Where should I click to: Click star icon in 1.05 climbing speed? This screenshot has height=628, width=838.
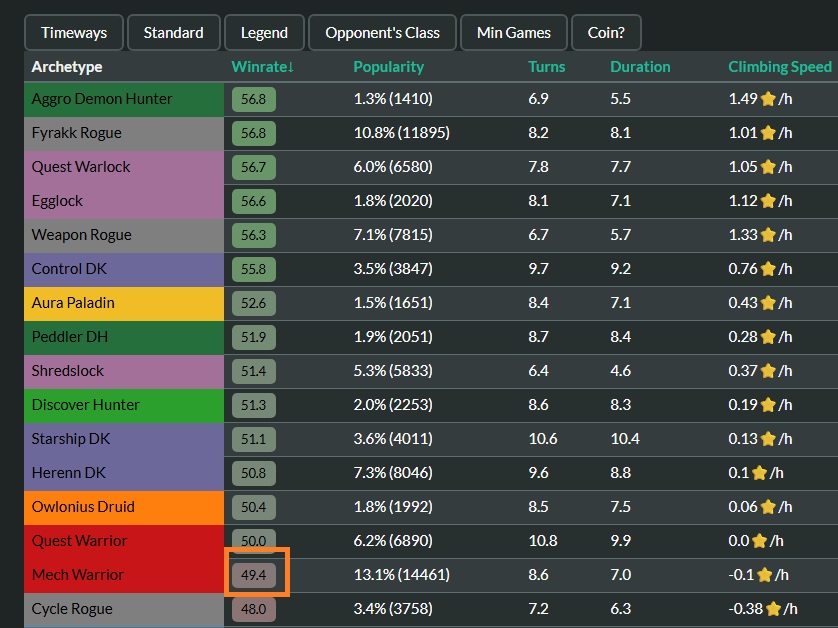pos(768,167)
